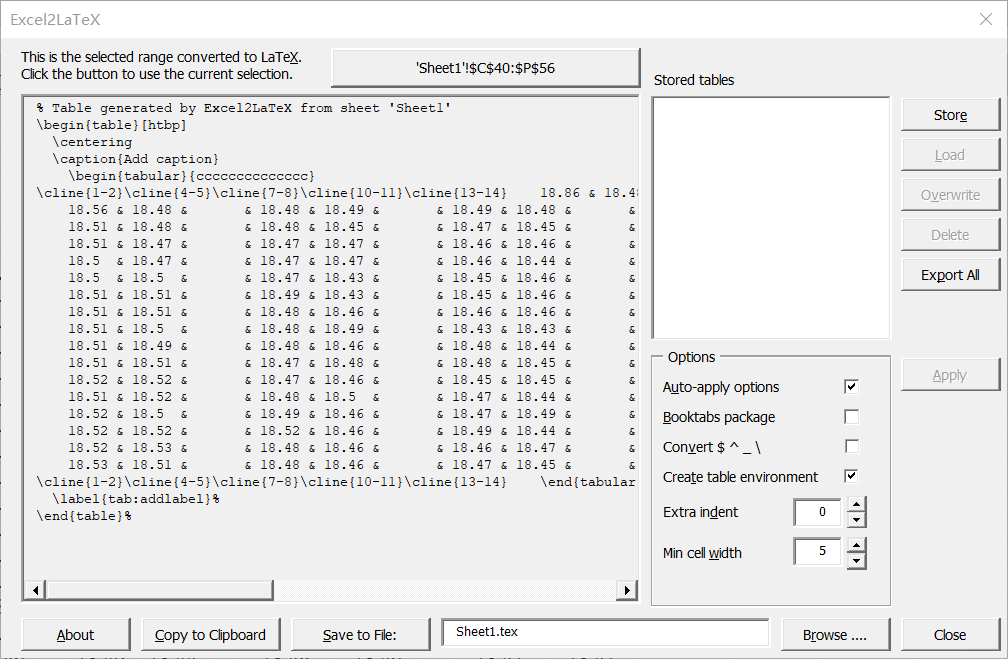This screenshot has height=659, width=1008.
Task: Export All stored tables
Action: pyautogui.click(x=950, y=275)
